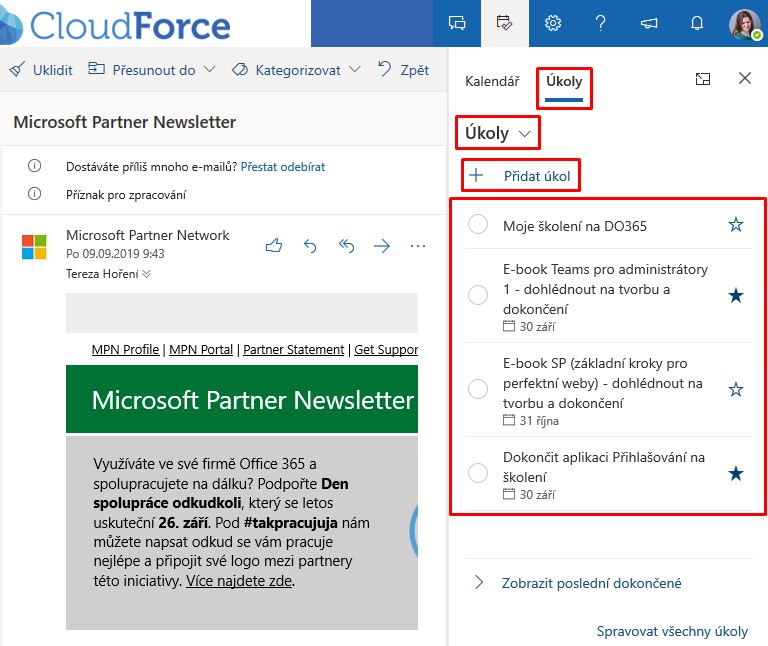This screenshot has width=768, height=646.
Task: Forward email using right arrow icon
Action: tap(382, 246)
